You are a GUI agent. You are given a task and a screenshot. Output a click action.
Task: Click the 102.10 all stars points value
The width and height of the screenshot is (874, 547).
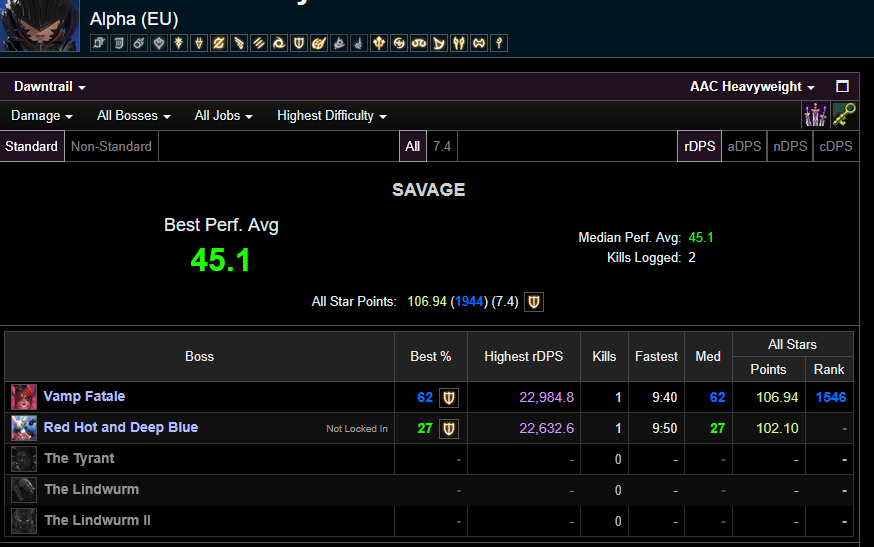tap(777, 428)
